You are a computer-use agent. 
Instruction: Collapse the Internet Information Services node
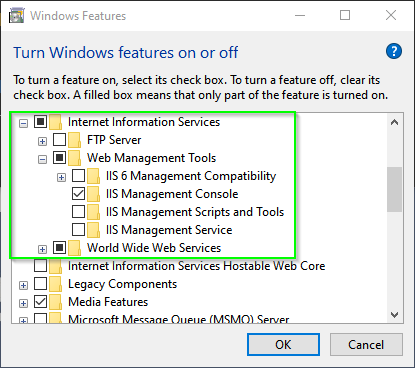click(x=23, y=124)
